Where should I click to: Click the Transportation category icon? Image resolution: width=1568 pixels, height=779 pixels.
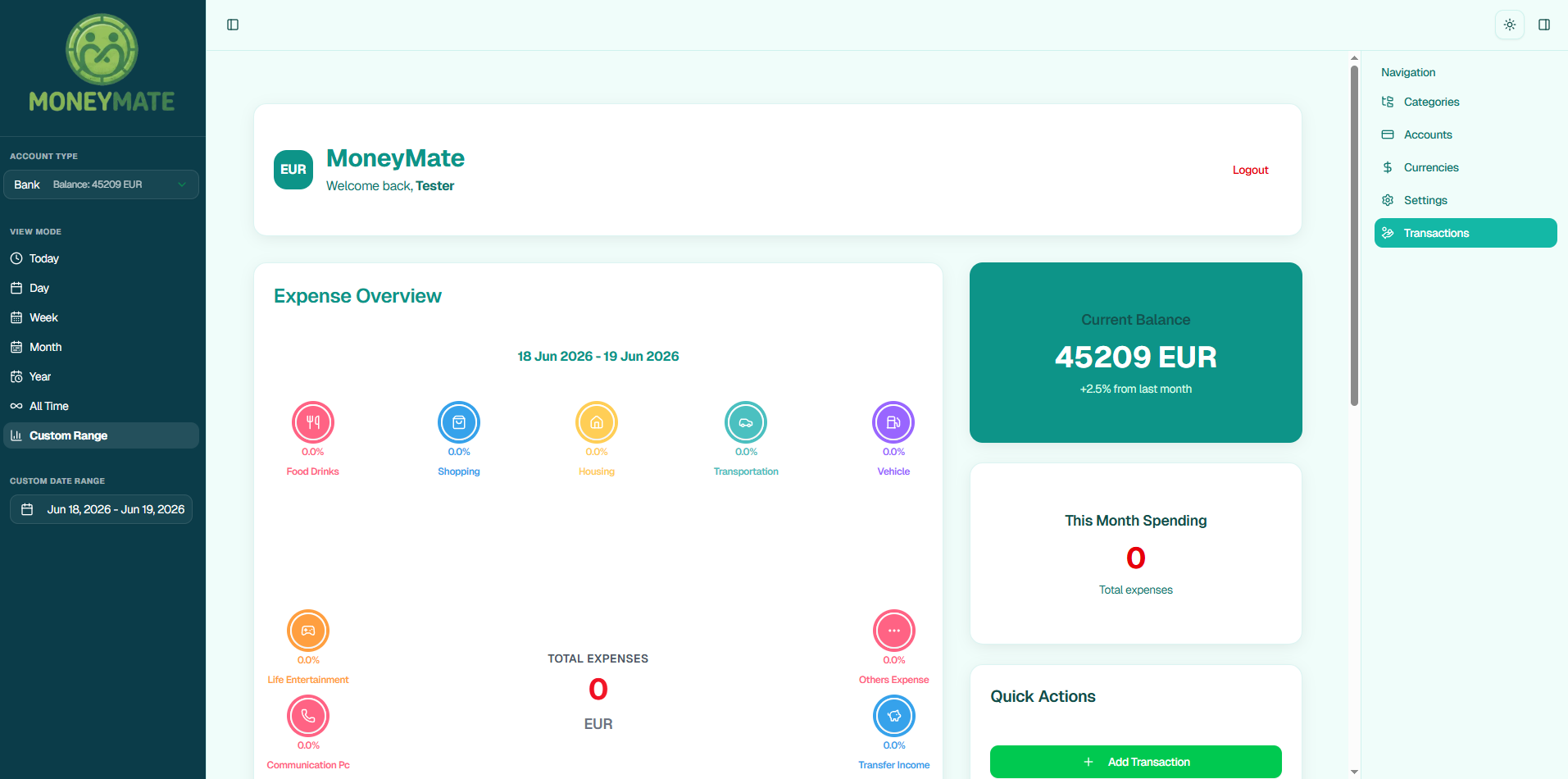[x=746, y=422]
